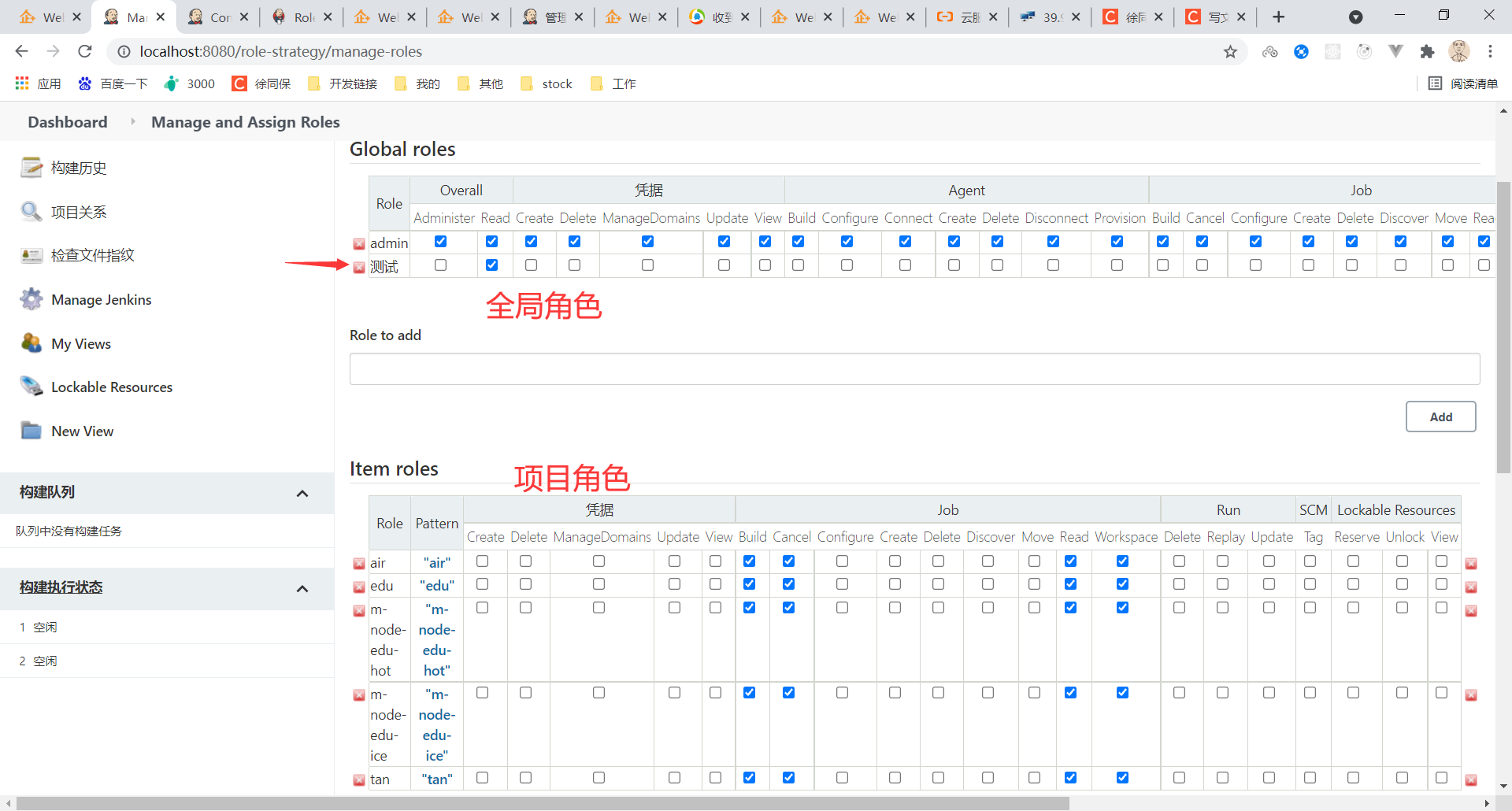Toggle 测试 Overall Administer checkbox
This screenshot has height=811, width=1512.
[x=441, y=265]
